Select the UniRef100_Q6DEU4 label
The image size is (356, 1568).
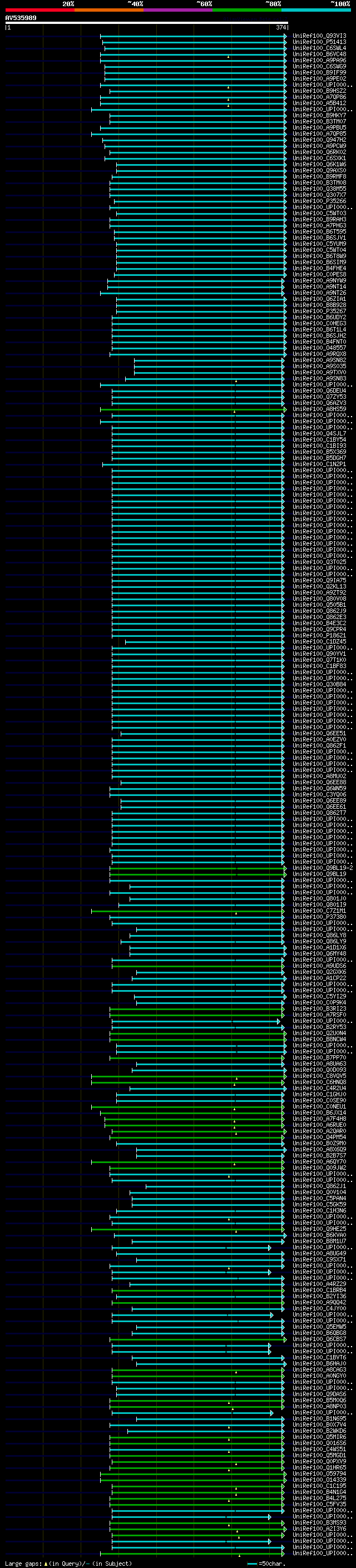[319, 391]
